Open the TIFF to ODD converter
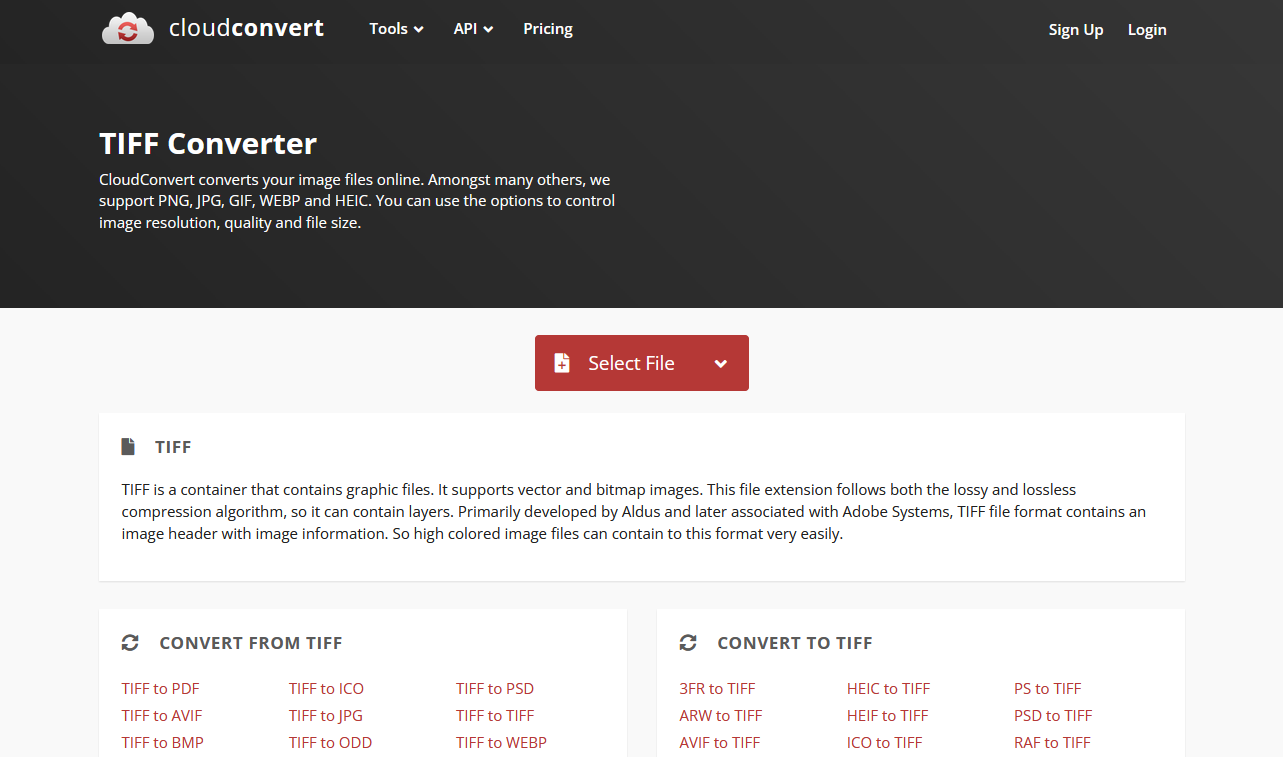 pyautogui.click(x=330, y=742)
